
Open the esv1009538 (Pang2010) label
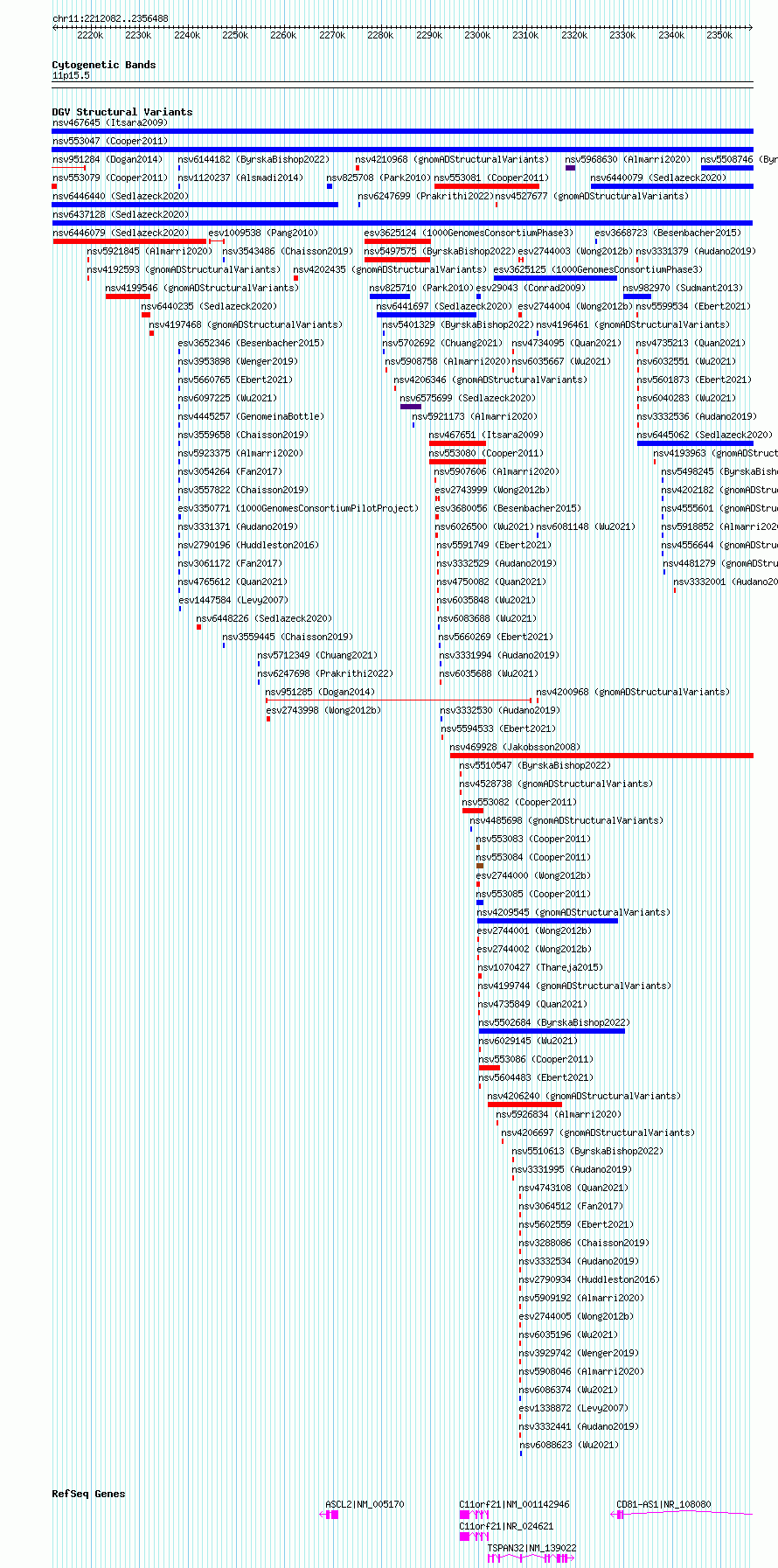[x=263, y=233]
